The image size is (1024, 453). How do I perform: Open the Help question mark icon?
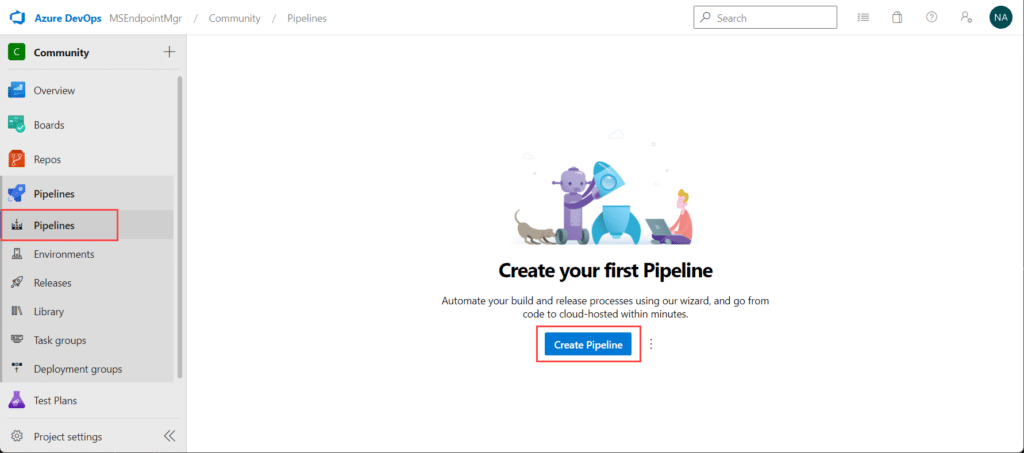click(932, 18)
